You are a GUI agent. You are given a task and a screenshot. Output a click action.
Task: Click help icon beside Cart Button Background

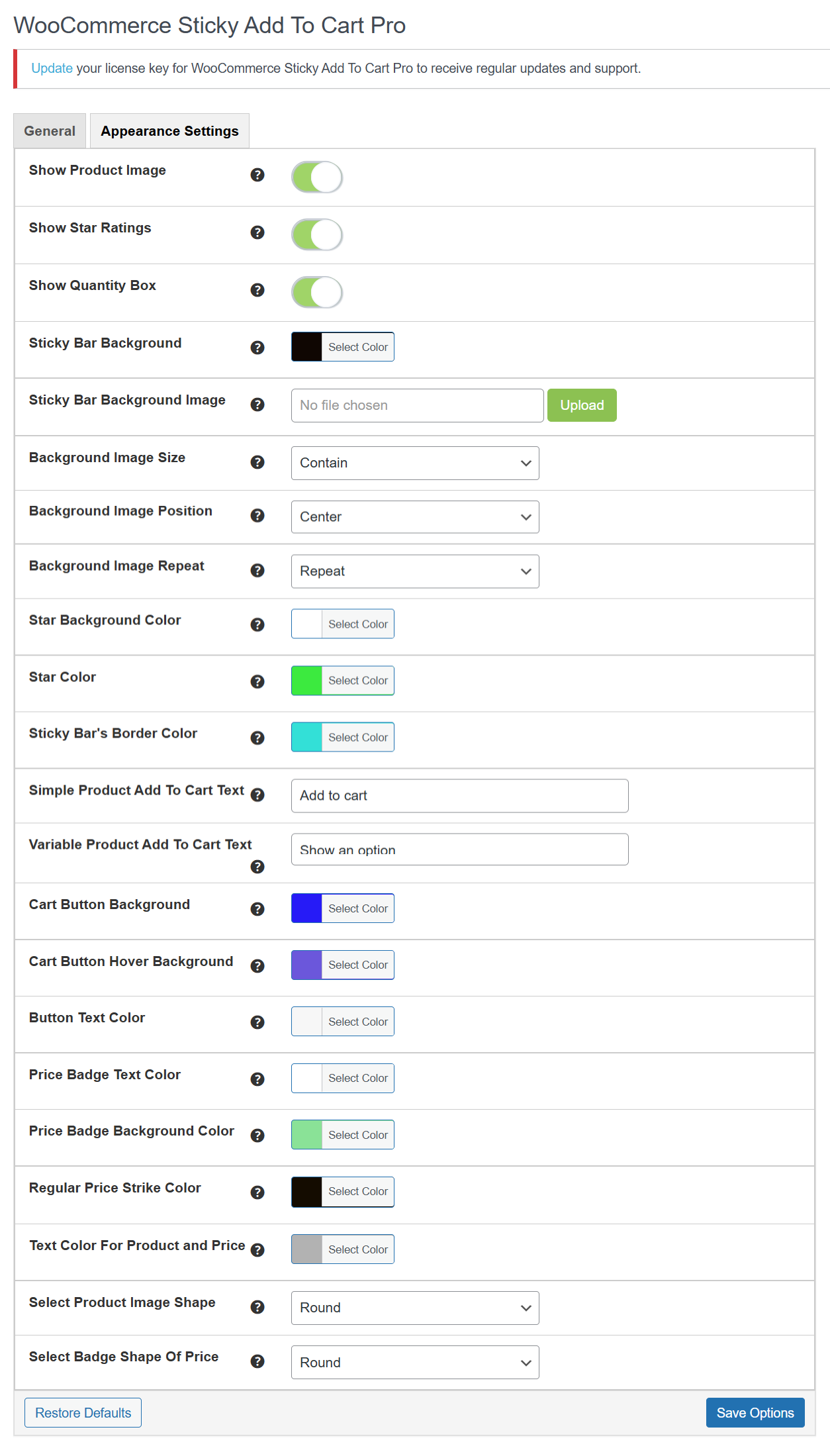pos(257,909)
